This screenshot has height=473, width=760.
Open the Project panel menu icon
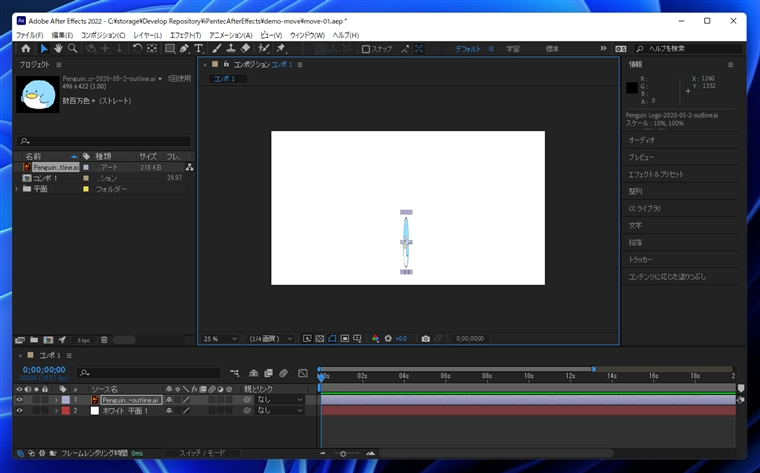pos(59,64)
